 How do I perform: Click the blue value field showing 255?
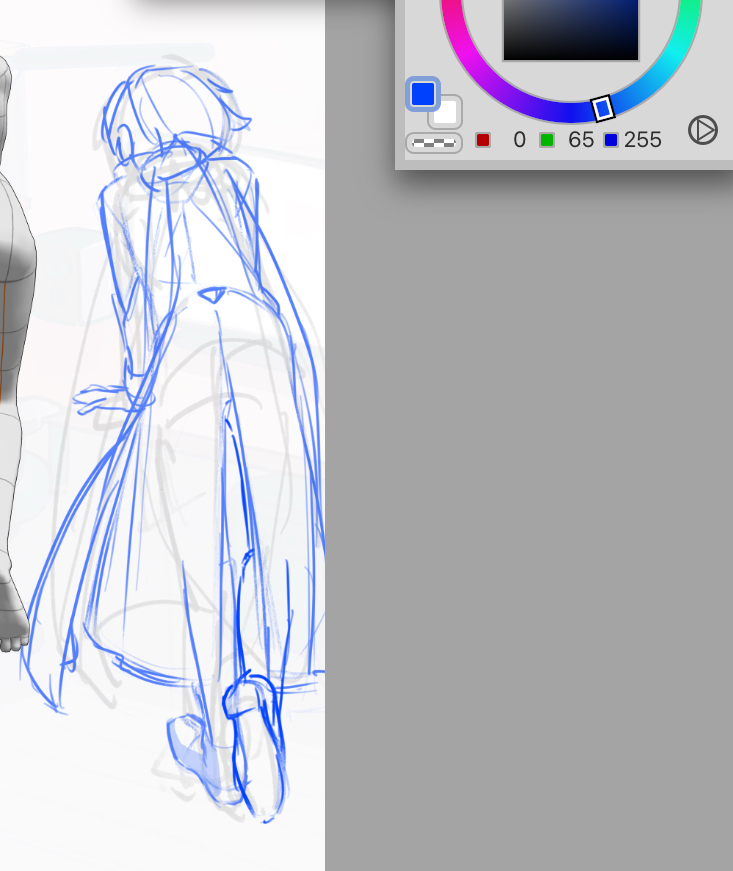pyautogui.click(x=643, y=140)
